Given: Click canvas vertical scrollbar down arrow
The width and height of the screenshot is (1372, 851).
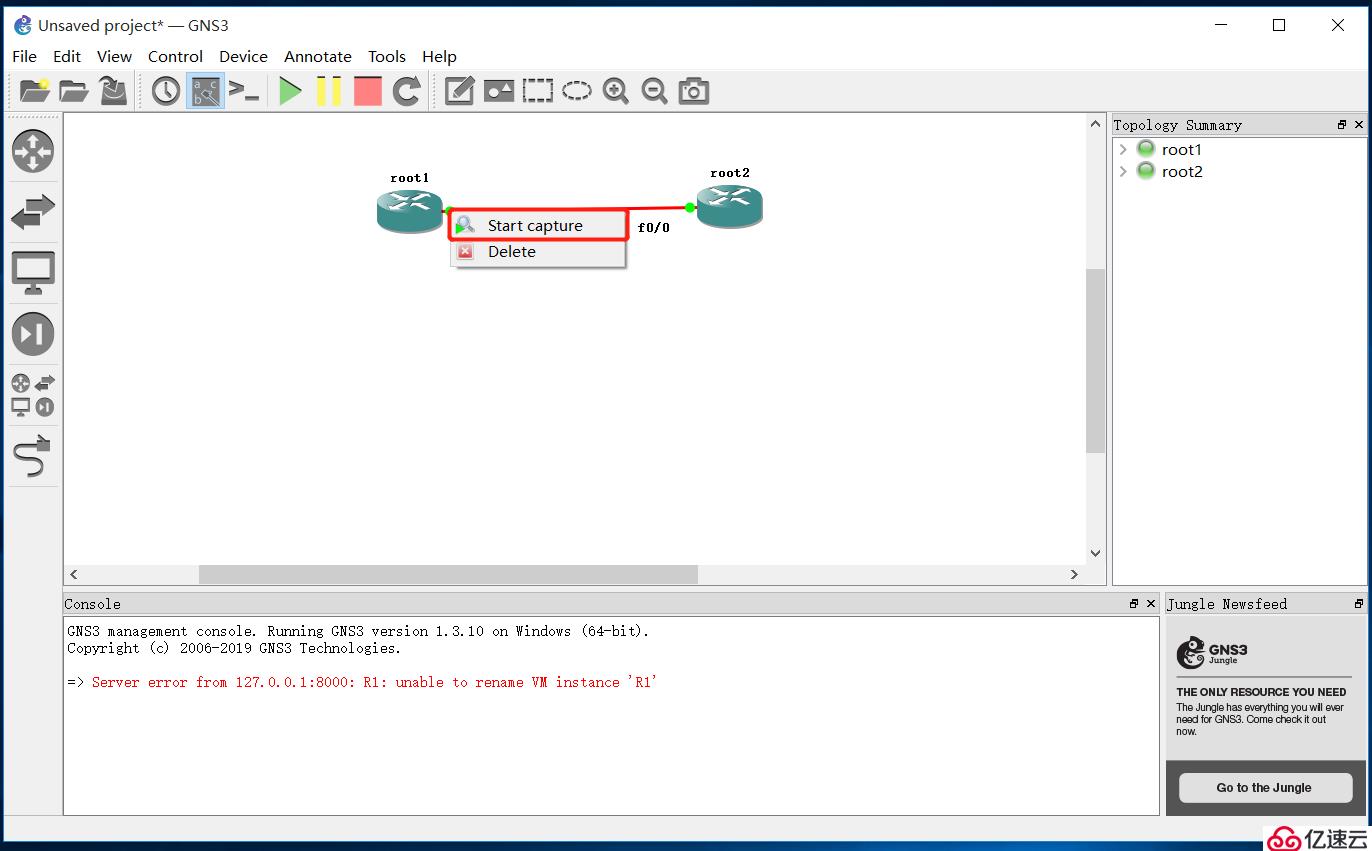Looking at the screenshot, I should tap(1095, 553).
